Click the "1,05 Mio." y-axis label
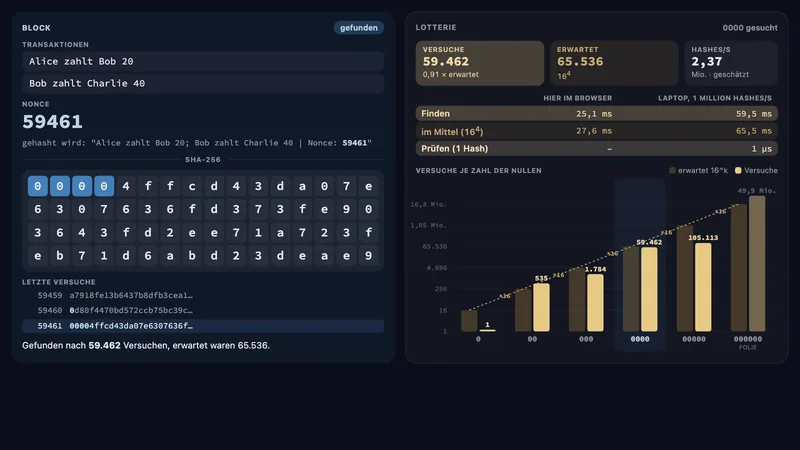Viewport: 800px width, 450px height. [429, 226]
